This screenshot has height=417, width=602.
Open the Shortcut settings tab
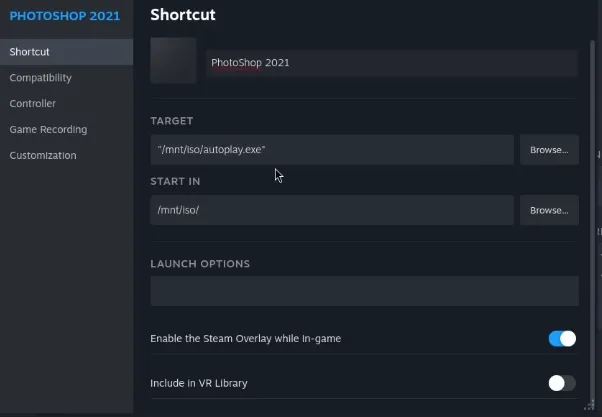point(30,52)
